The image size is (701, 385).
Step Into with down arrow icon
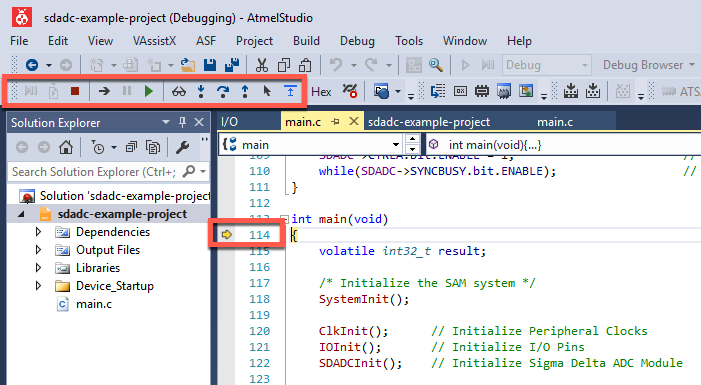[201, 91]
